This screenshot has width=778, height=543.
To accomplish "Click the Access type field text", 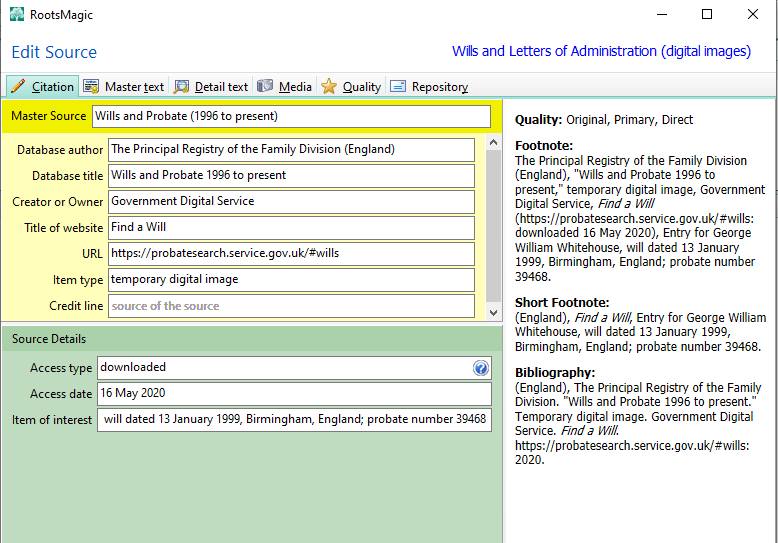I will pyautogui.click(x=133, y=367).
